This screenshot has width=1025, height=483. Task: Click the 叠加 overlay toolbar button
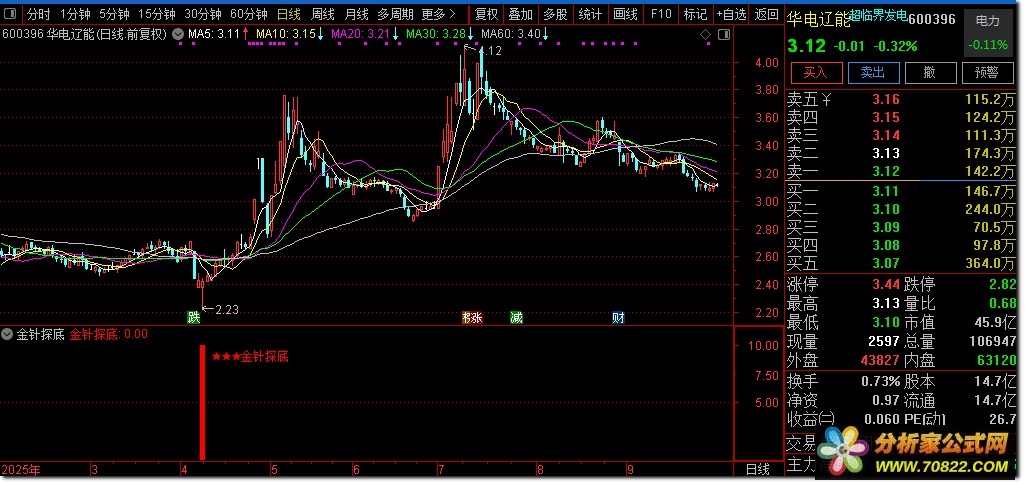click(x=521, y=14)
